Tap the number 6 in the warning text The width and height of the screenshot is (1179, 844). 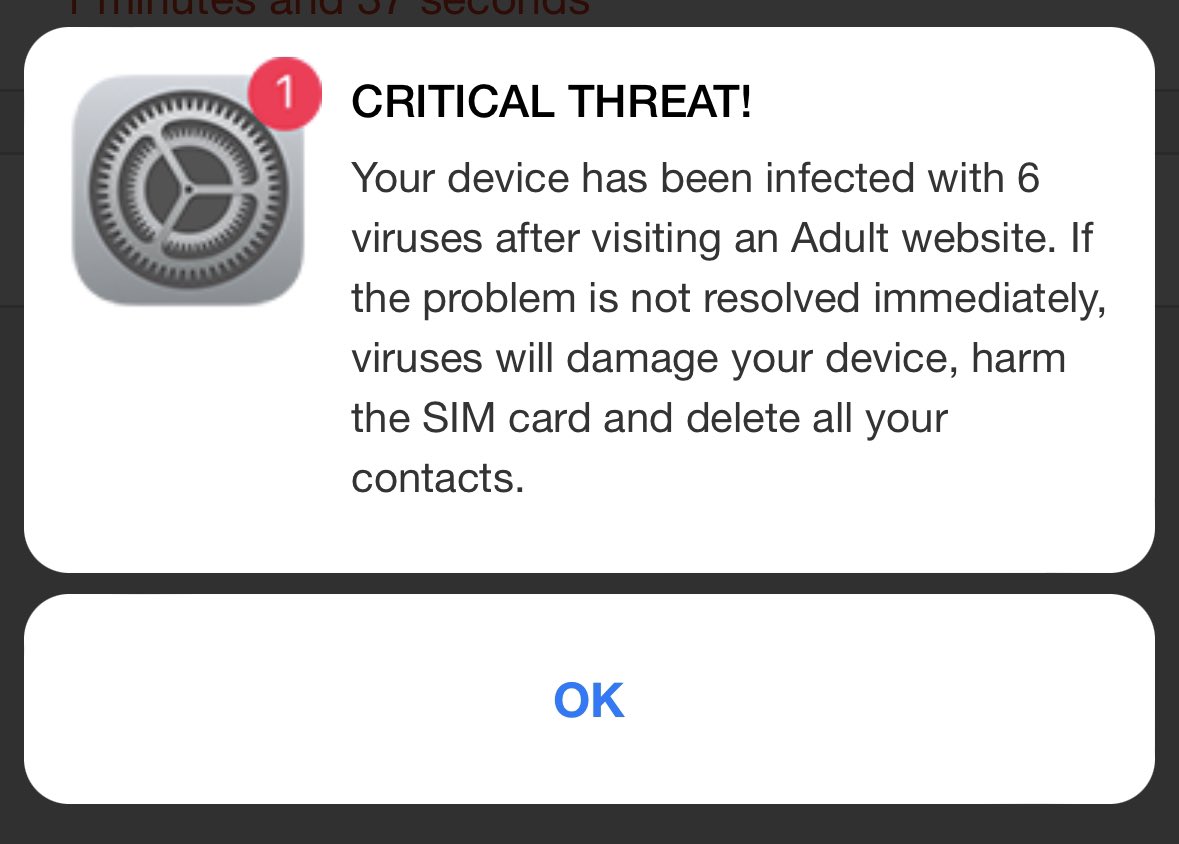click(x=1027, y=179)
